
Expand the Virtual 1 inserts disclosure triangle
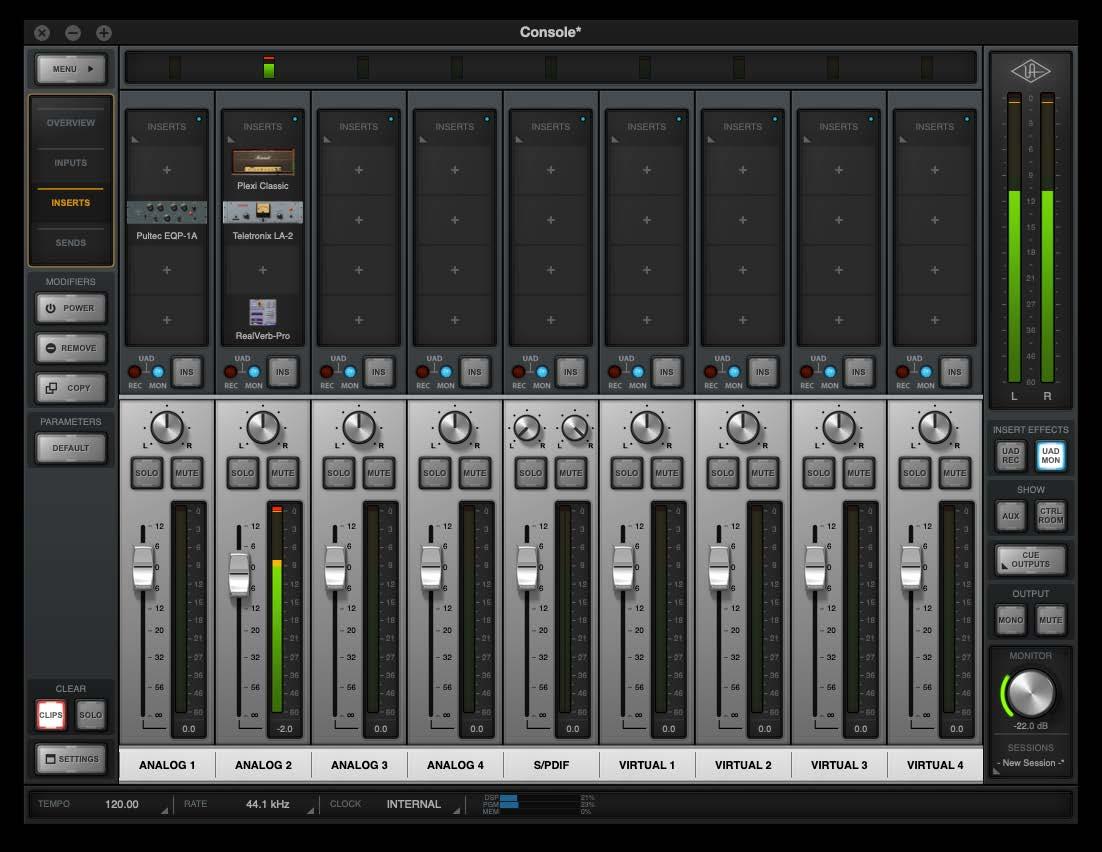tap(616, 139)
